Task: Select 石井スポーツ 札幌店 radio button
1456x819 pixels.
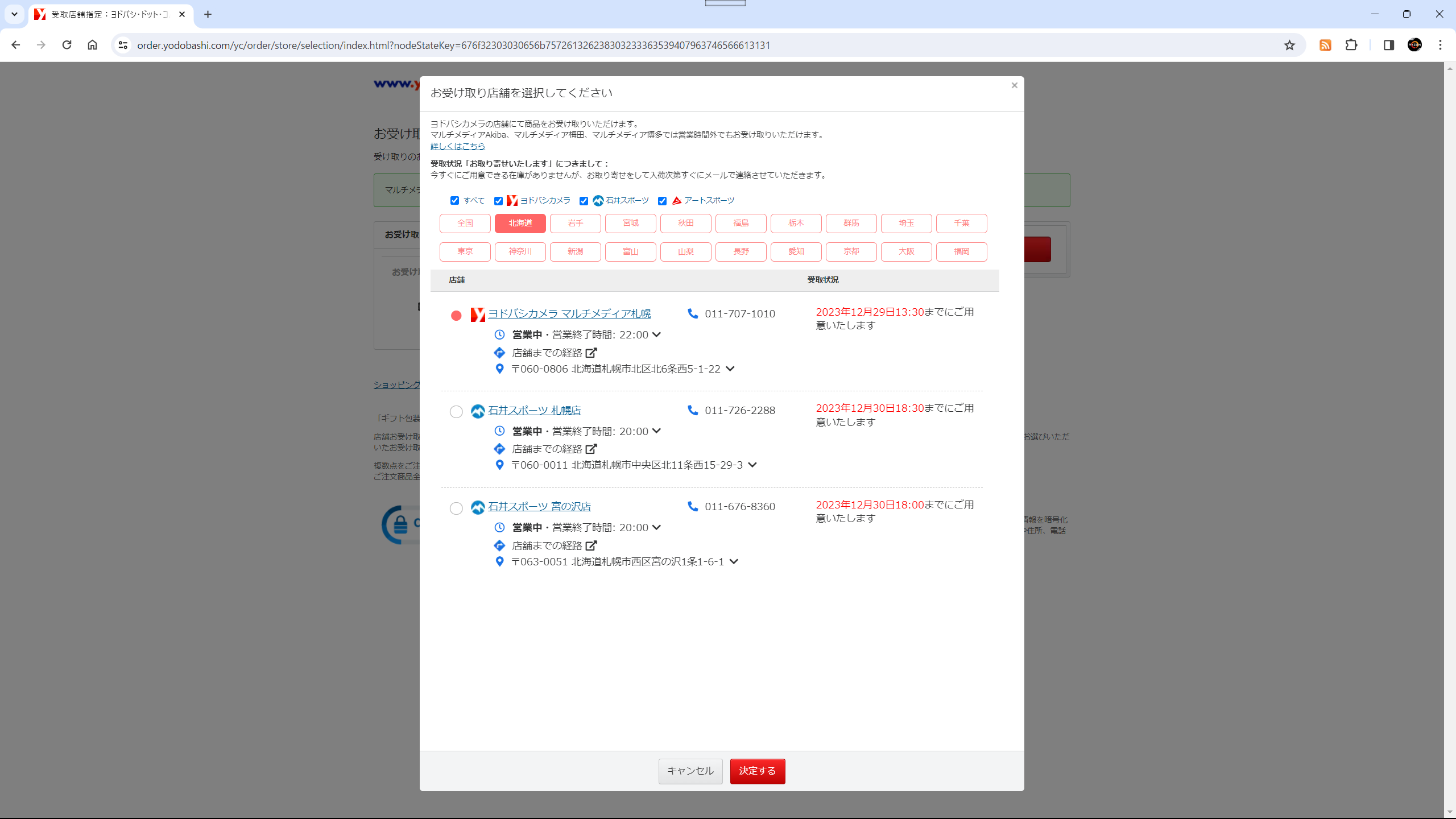Action: coord(456,412)
